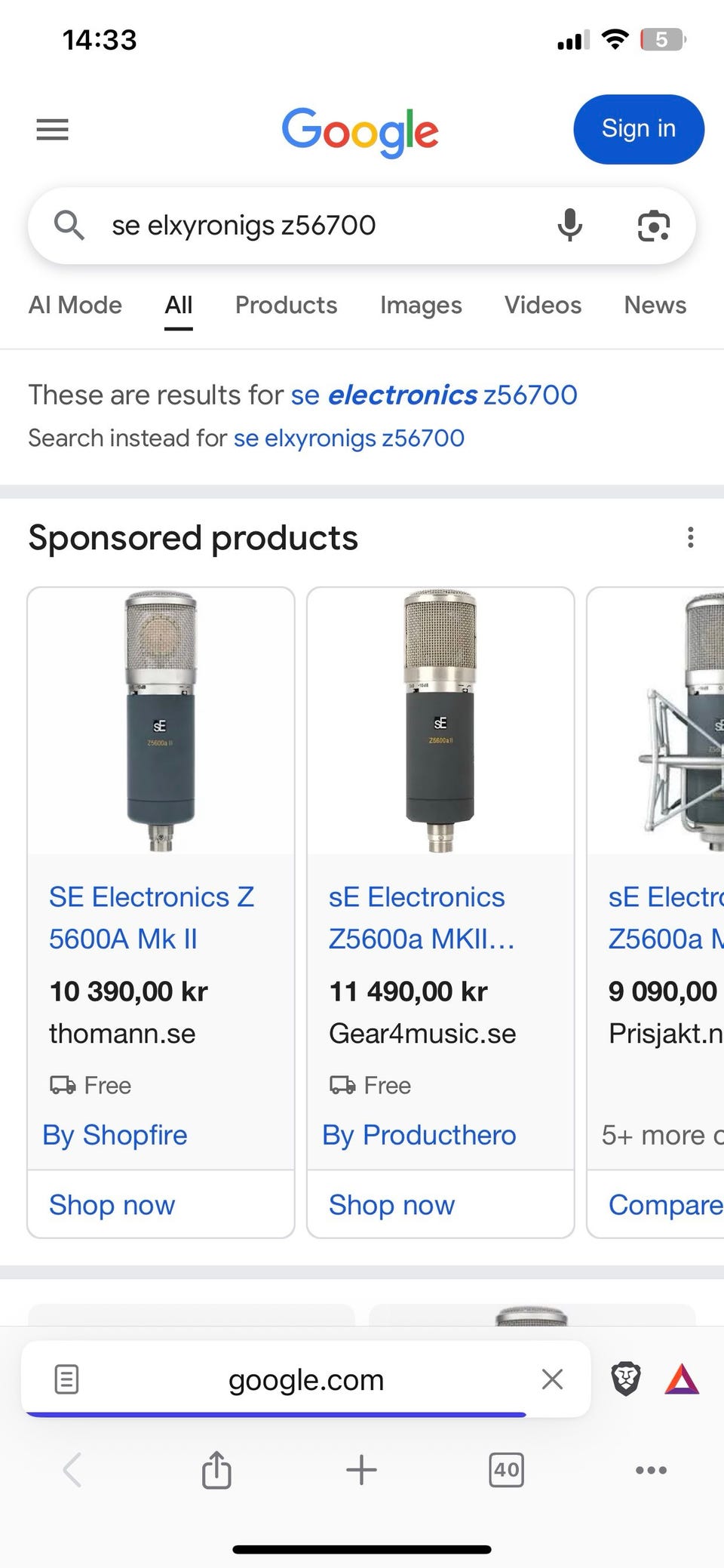Viewport: 724px width, 1568px height.
Task: Tap the Gear4music microphone product image
Action: 440,721
